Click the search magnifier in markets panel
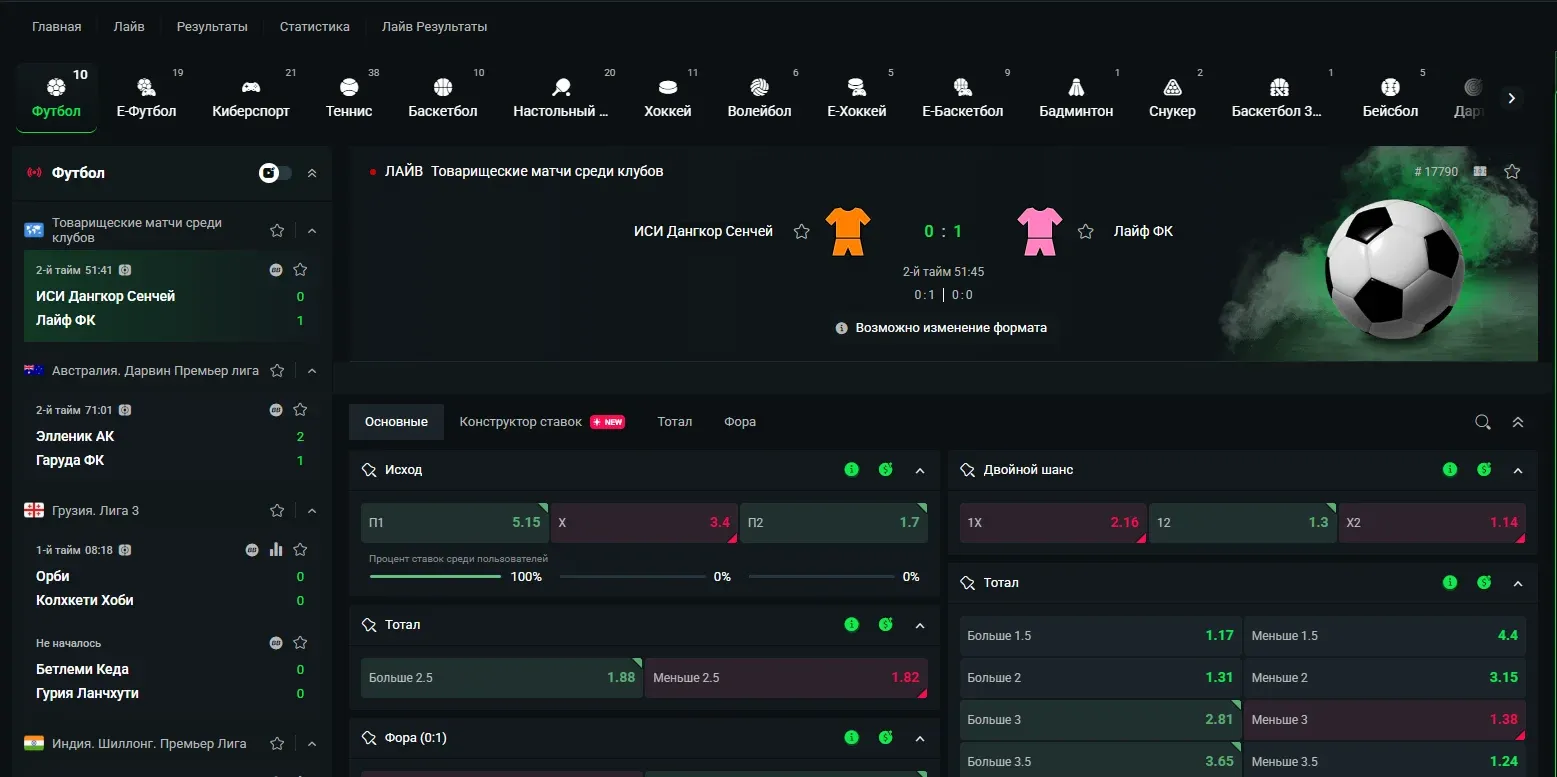 coord(1483,422)
